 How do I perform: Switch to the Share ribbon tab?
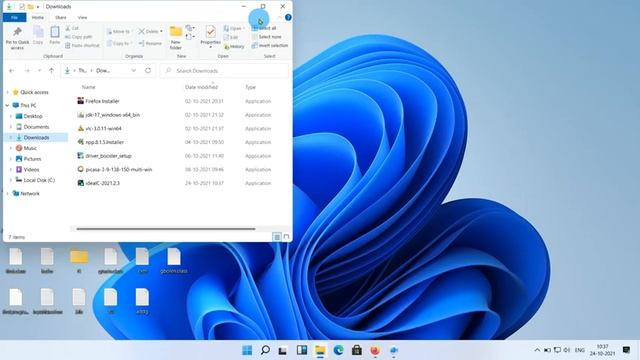(61, 18)
